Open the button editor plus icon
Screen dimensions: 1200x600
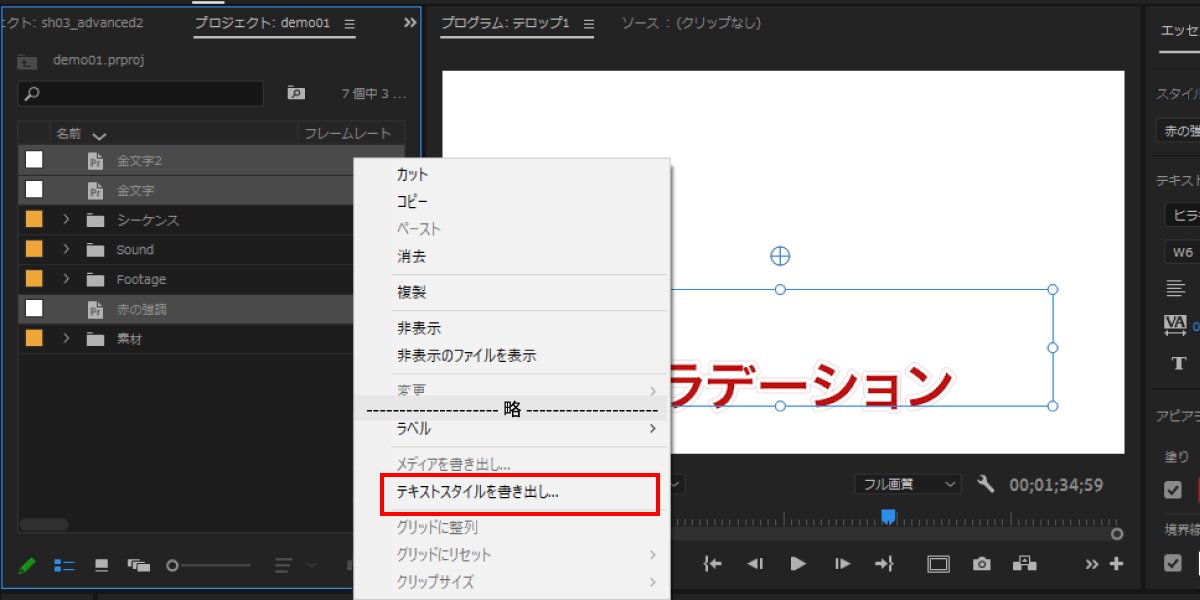(1116, 564)
